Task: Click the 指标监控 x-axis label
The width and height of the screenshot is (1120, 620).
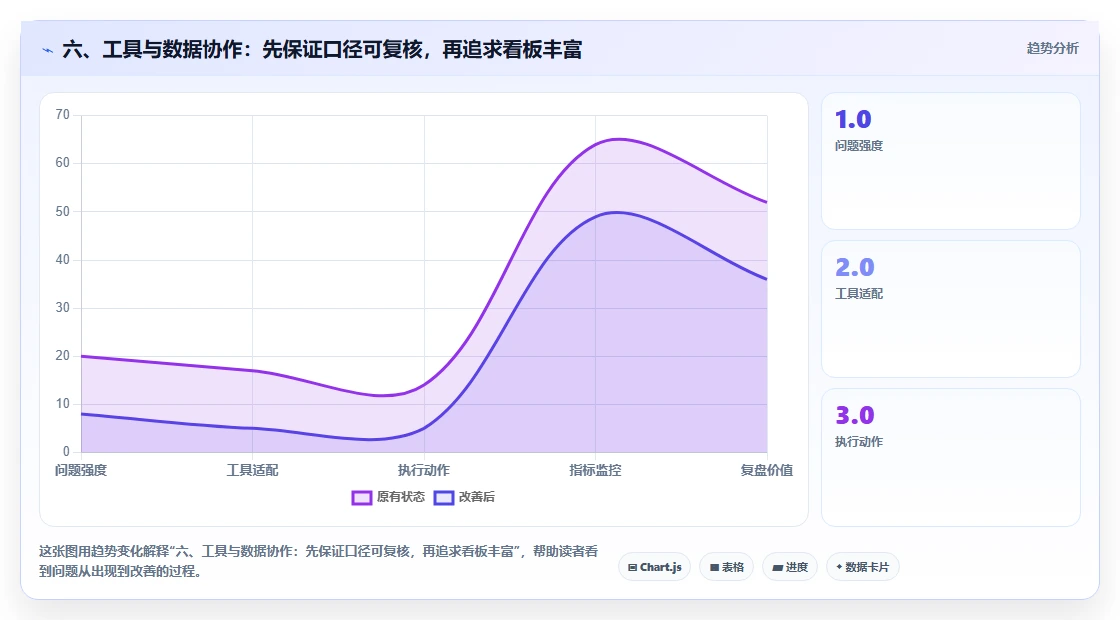Action: pyautogui.click(x=595, y=470)
